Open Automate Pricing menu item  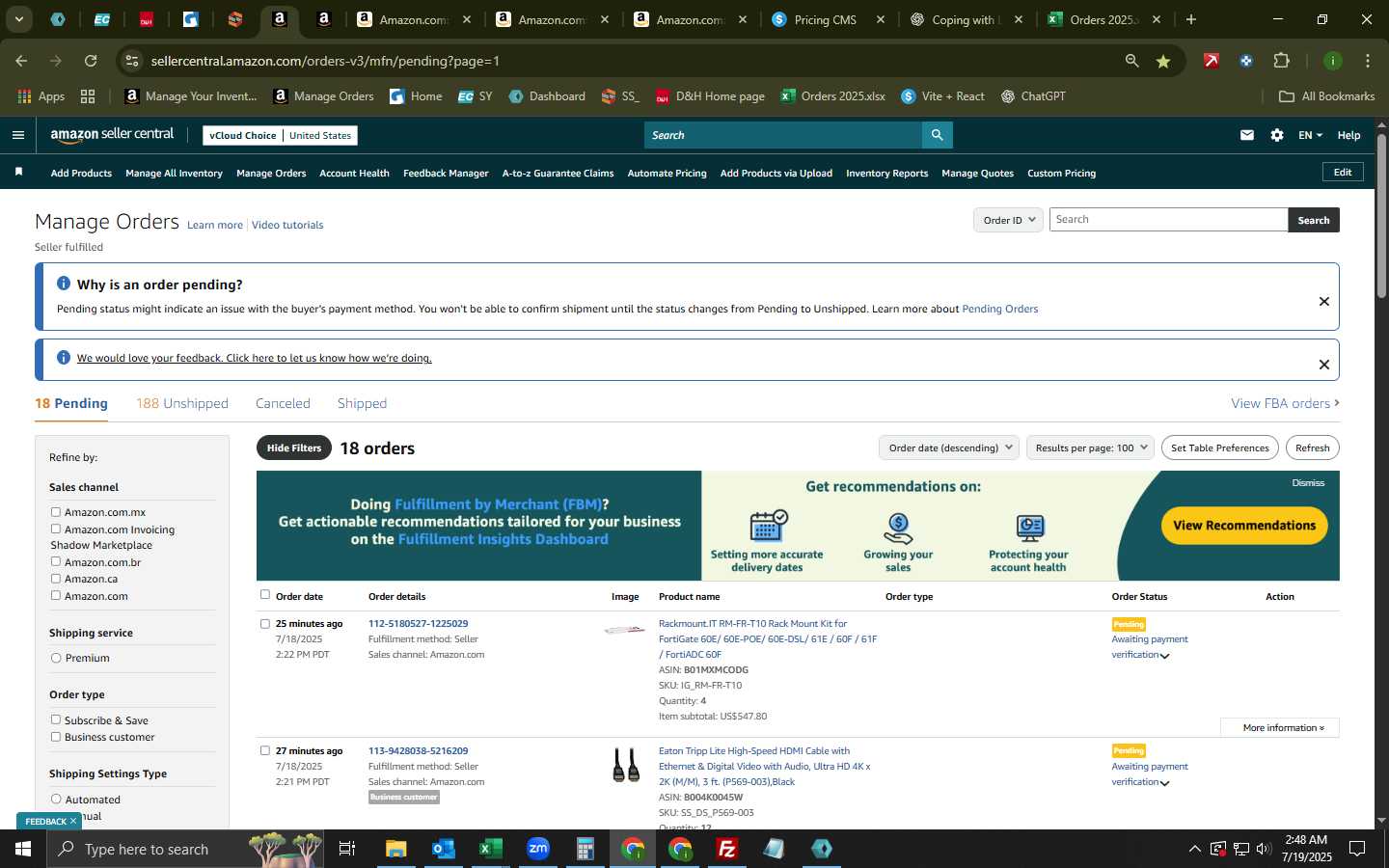667,174
